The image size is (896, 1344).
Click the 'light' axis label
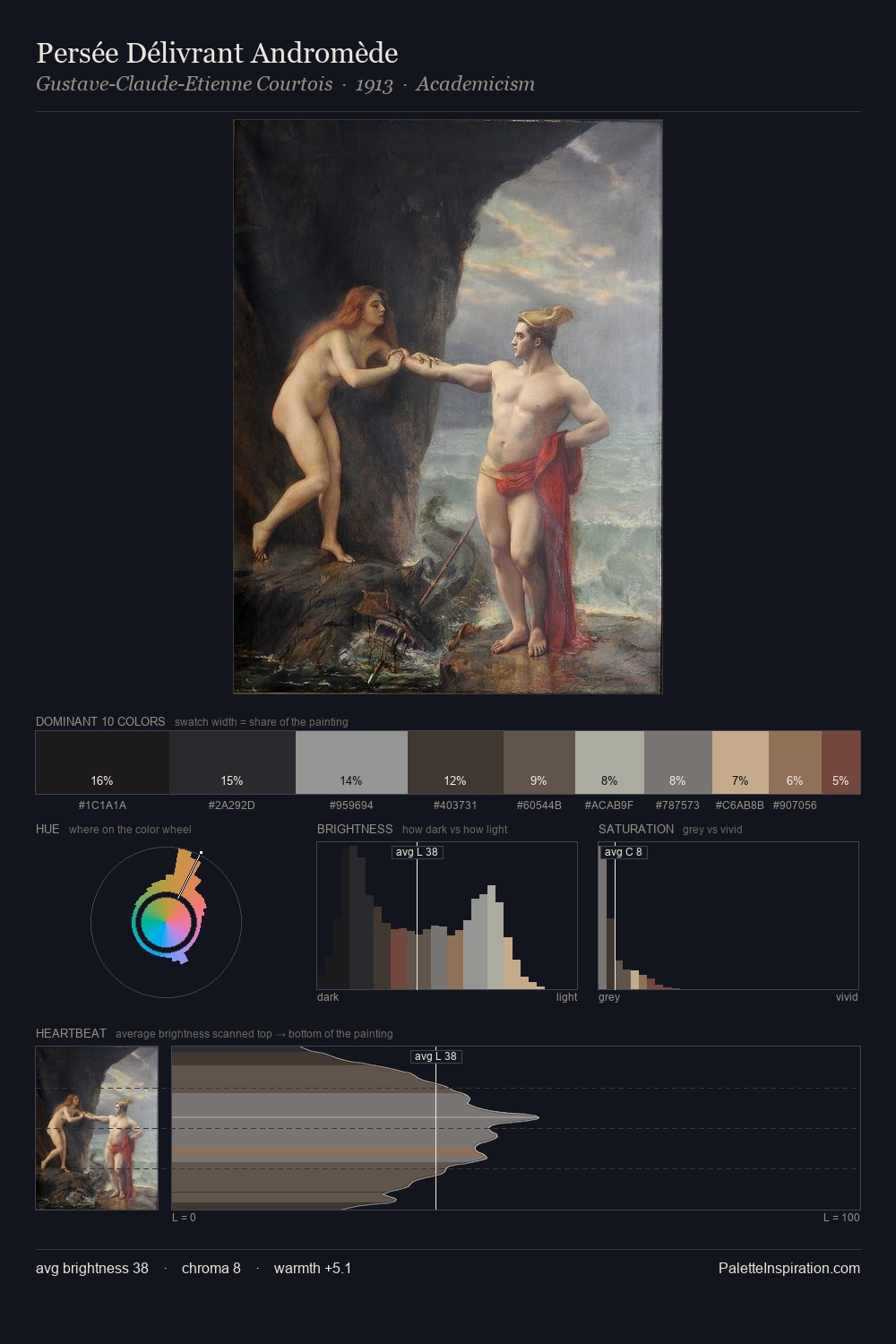click(x=566, y=996)
